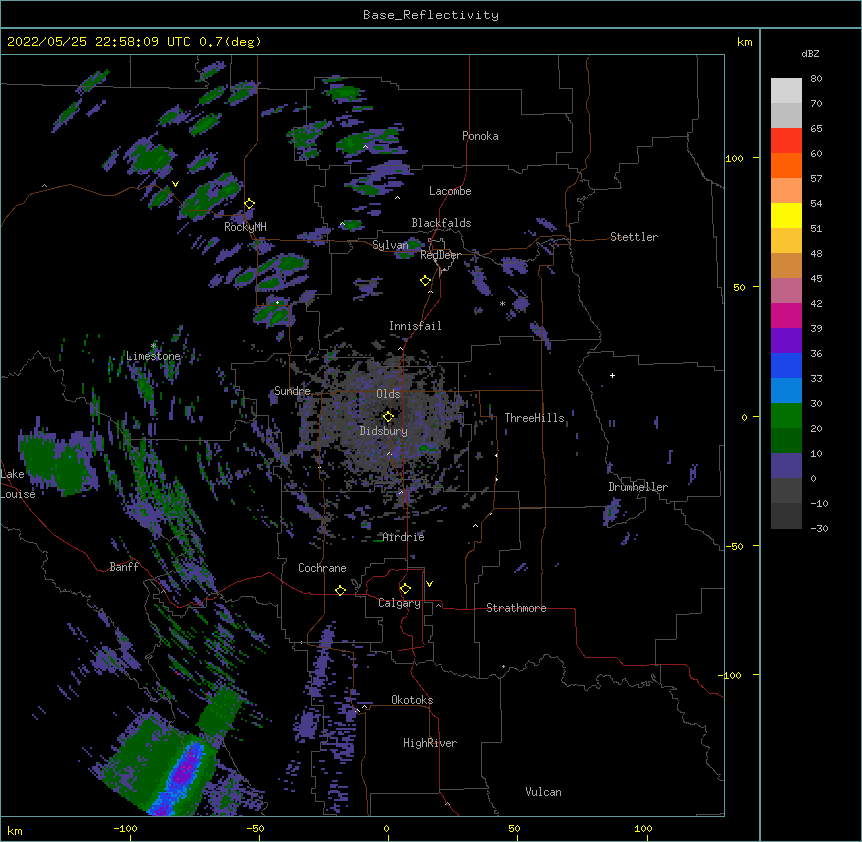Click the Okotoks town label
The image size is (862, 842).
click(x=412, y=700)
